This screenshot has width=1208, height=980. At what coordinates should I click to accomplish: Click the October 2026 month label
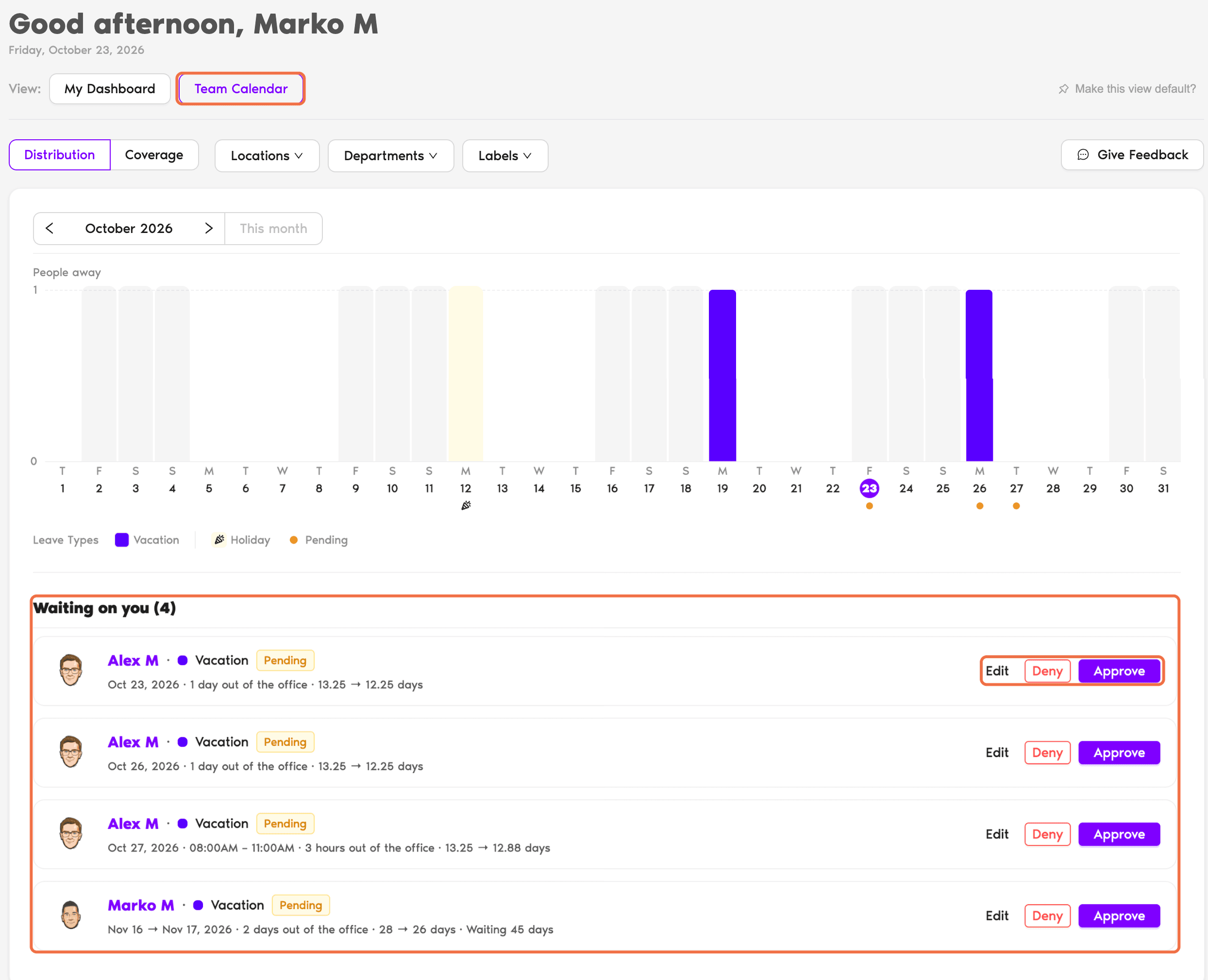coord(129,228)
